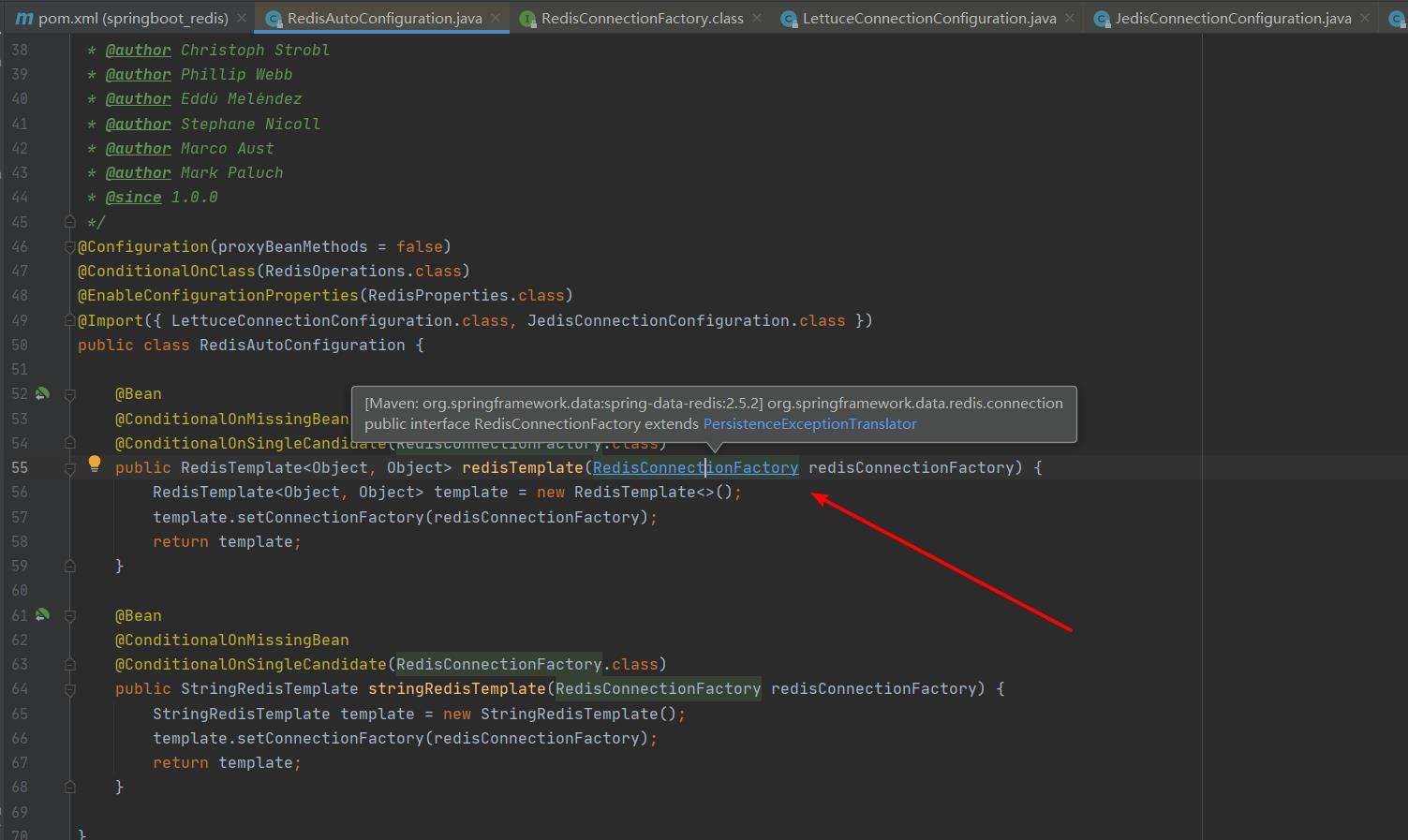This screenshot has width=1408, height=840.
Task: Click the fold marker on line 63
Action: pyautogui.click(x=69, y=664)
